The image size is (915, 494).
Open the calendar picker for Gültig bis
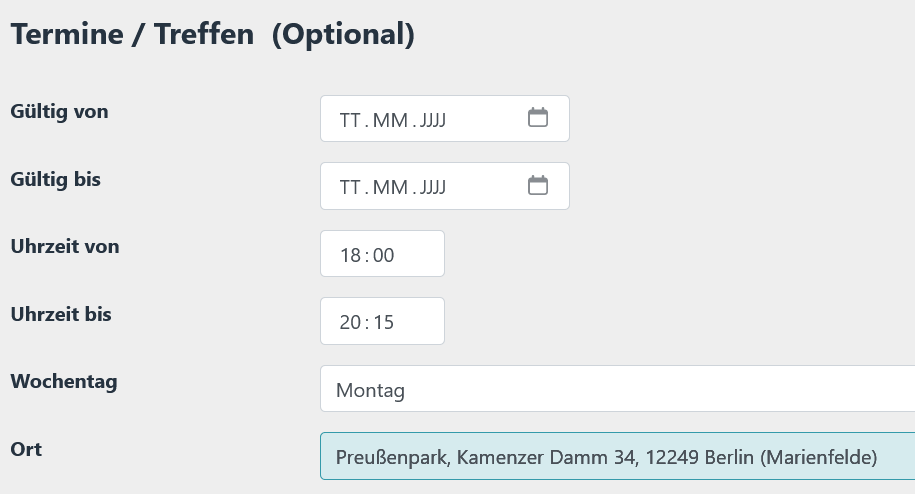(538, 185)
